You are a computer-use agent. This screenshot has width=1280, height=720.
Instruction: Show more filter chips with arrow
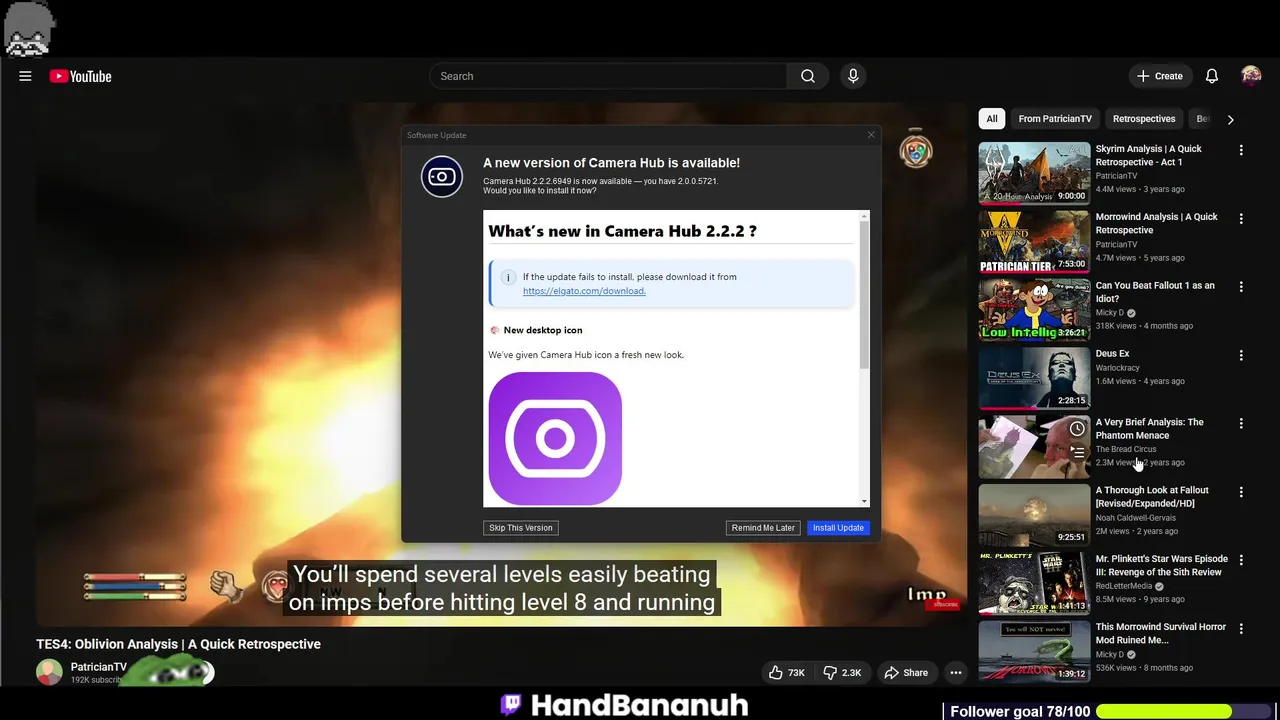(1230, 119)
